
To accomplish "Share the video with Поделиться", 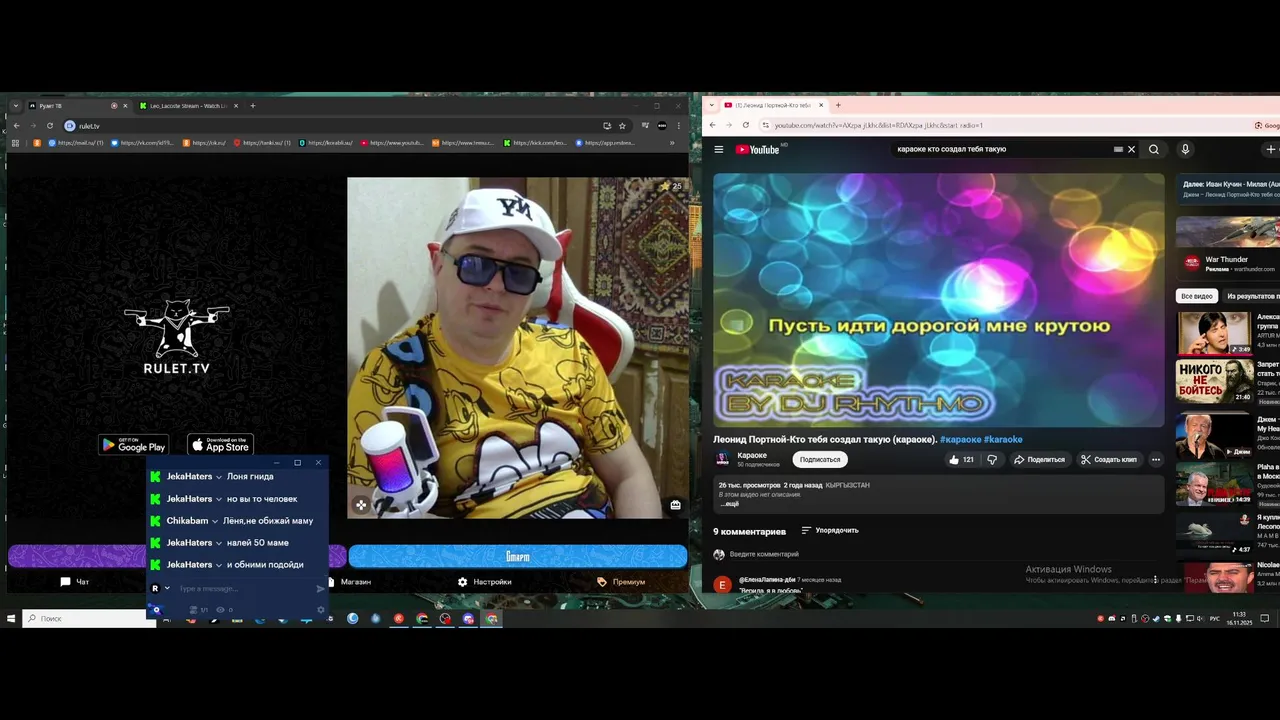I will pyautogui.click(x=1039, y=460).
